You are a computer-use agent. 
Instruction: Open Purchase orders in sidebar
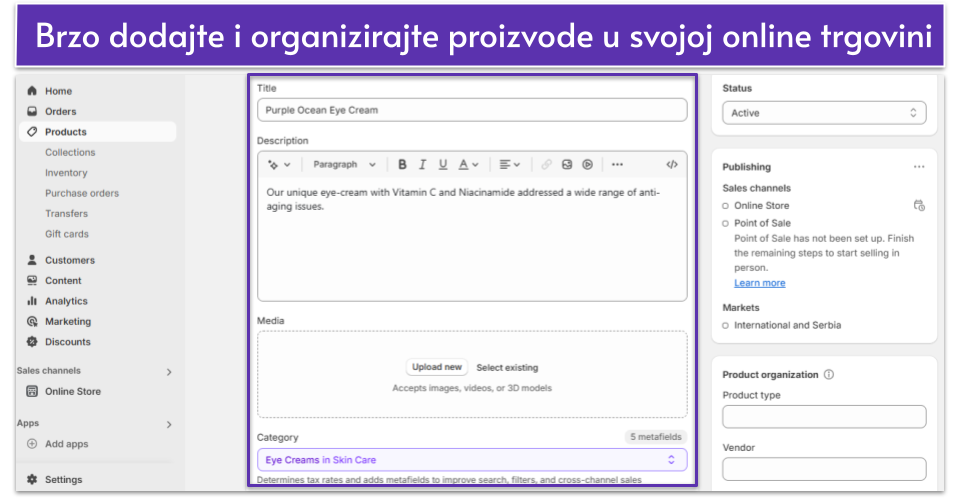pos(82,193)
